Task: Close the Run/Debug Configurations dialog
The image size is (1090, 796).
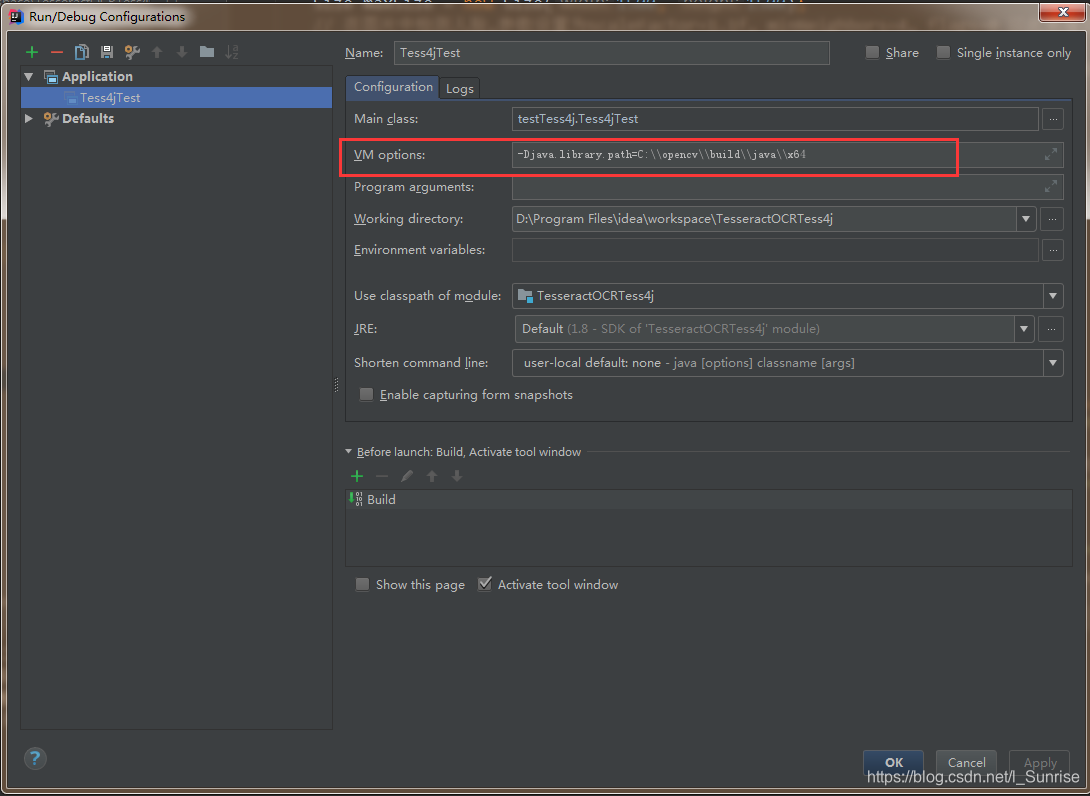Action: pos(1063,12)
